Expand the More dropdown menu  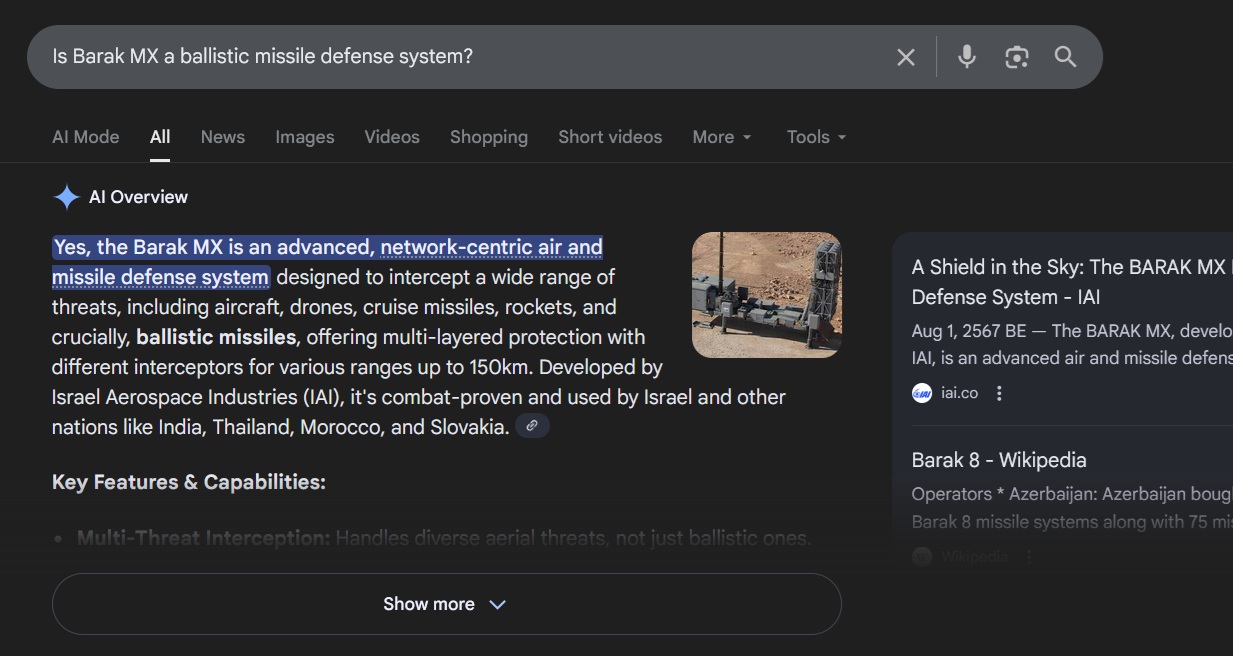722,137
